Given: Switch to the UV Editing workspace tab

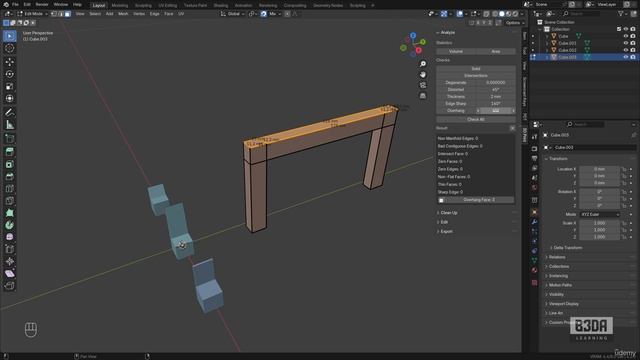Looking at the screenshot, I should pos(167,5).
